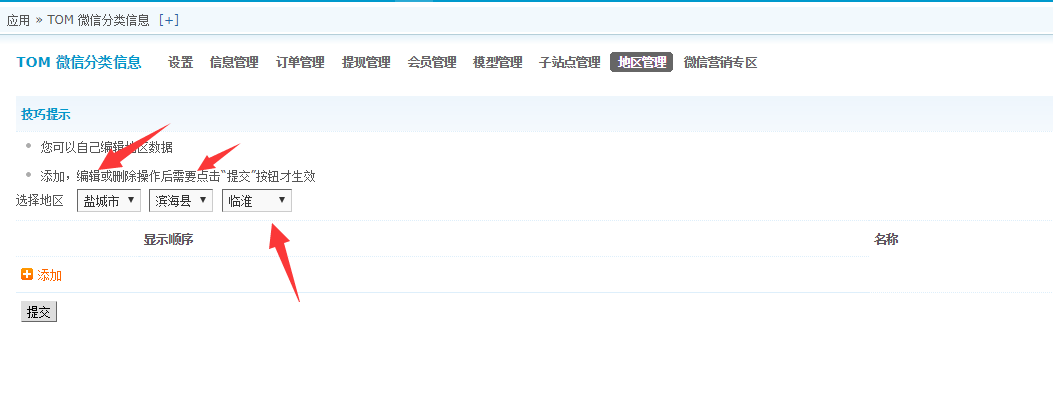The image size is (1053, 402).
Task: Switch to the 模型管理 tab
Action: pyautogui.click(x=498, y=62)
